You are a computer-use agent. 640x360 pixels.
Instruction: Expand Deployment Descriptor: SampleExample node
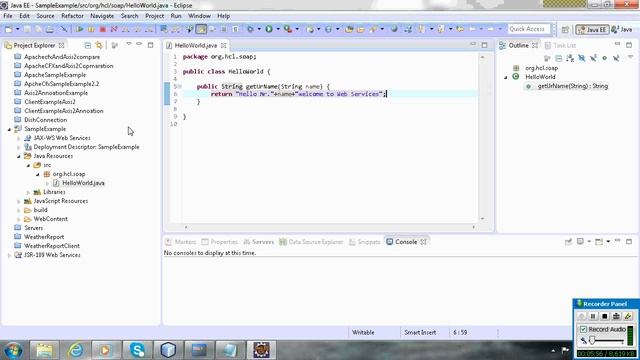pyautogui.click(x=19, y=147)
